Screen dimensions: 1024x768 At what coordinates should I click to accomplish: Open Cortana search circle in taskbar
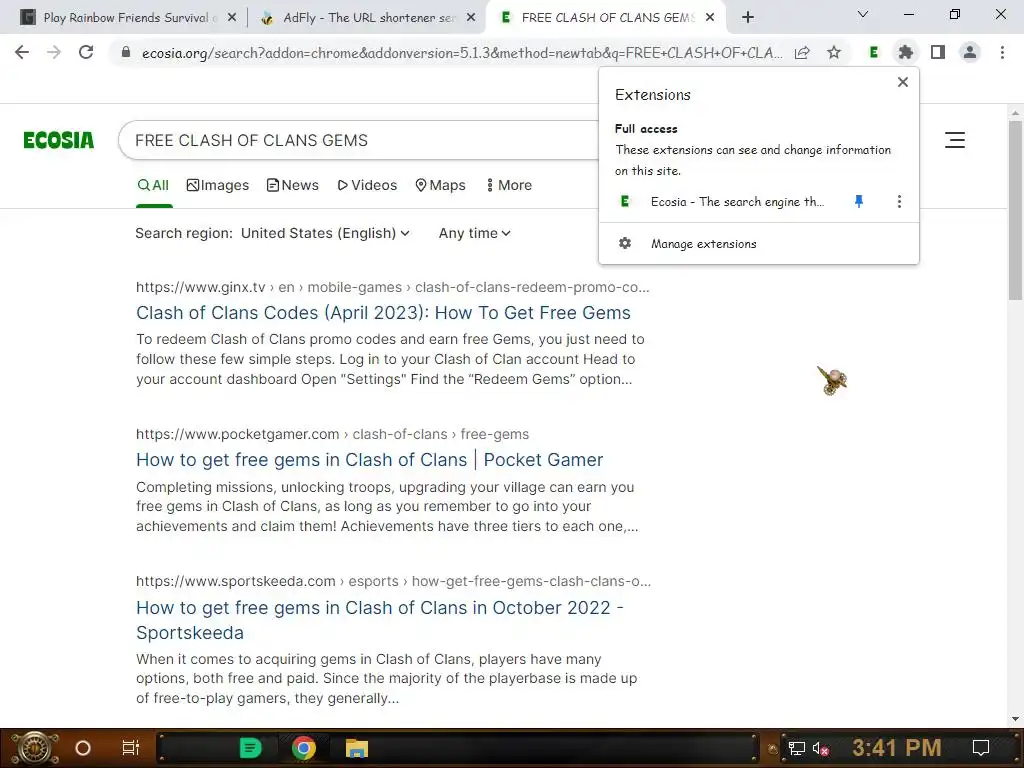(83, 748)
